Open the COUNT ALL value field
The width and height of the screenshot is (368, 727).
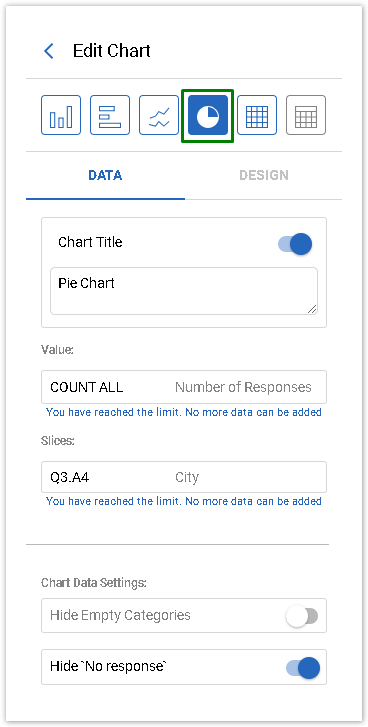[x=184, y=387]
